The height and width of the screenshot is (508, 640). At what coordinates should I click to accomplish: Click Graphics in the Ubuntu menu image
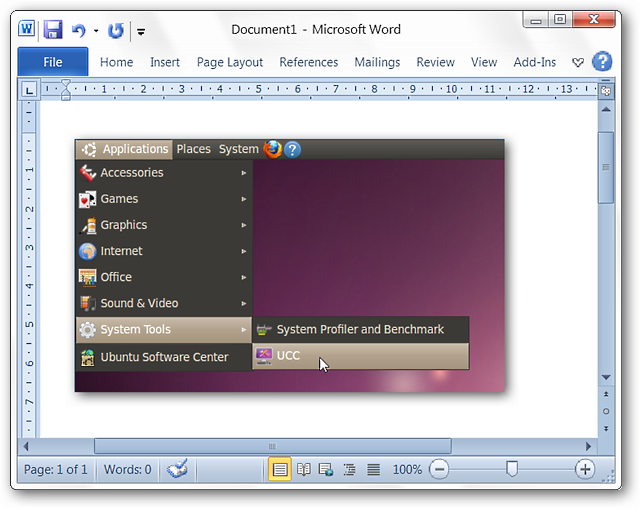[x=164, y=225]
